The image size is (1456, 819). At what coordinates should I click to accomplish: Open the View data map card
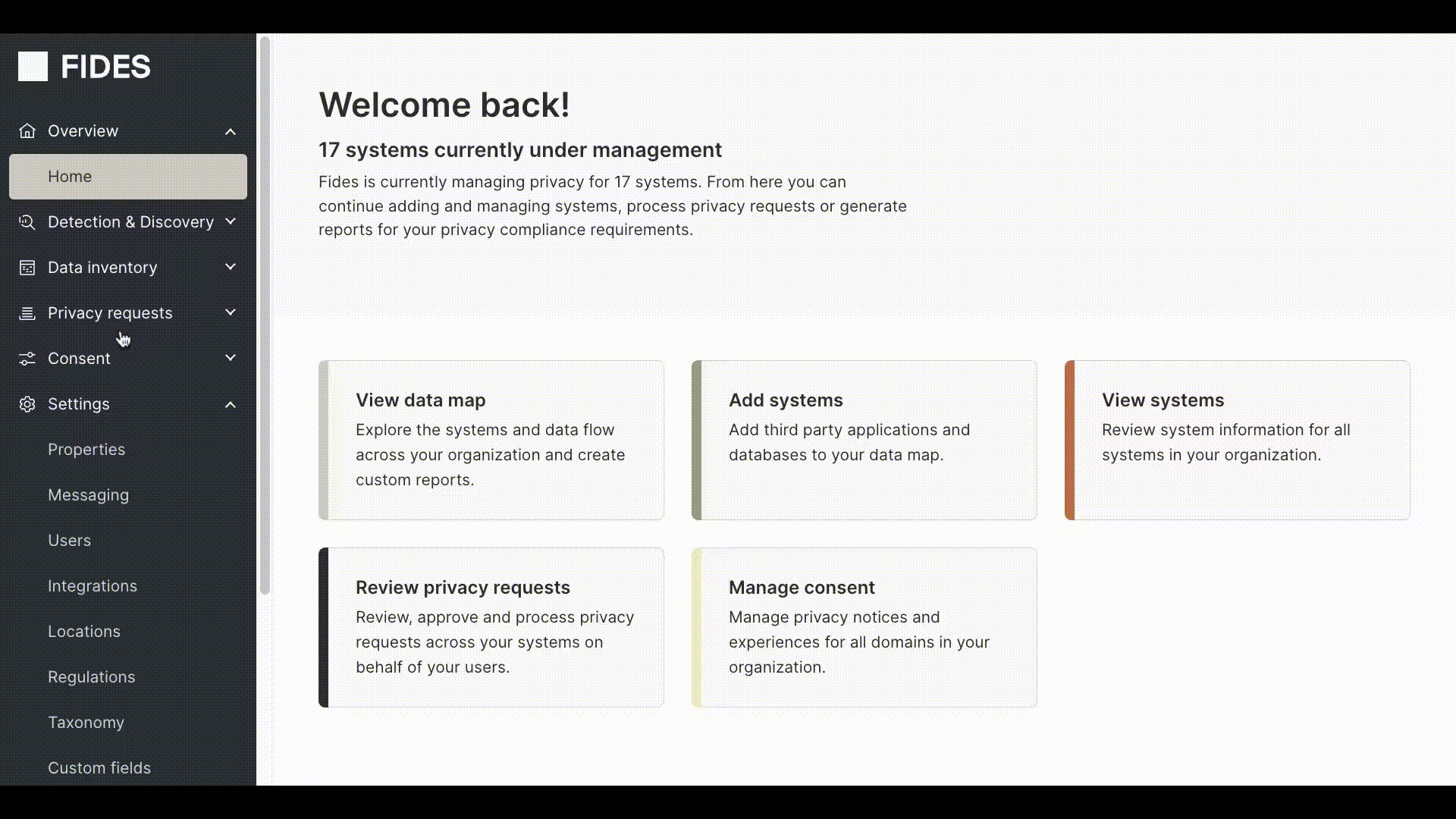point(491,440)
